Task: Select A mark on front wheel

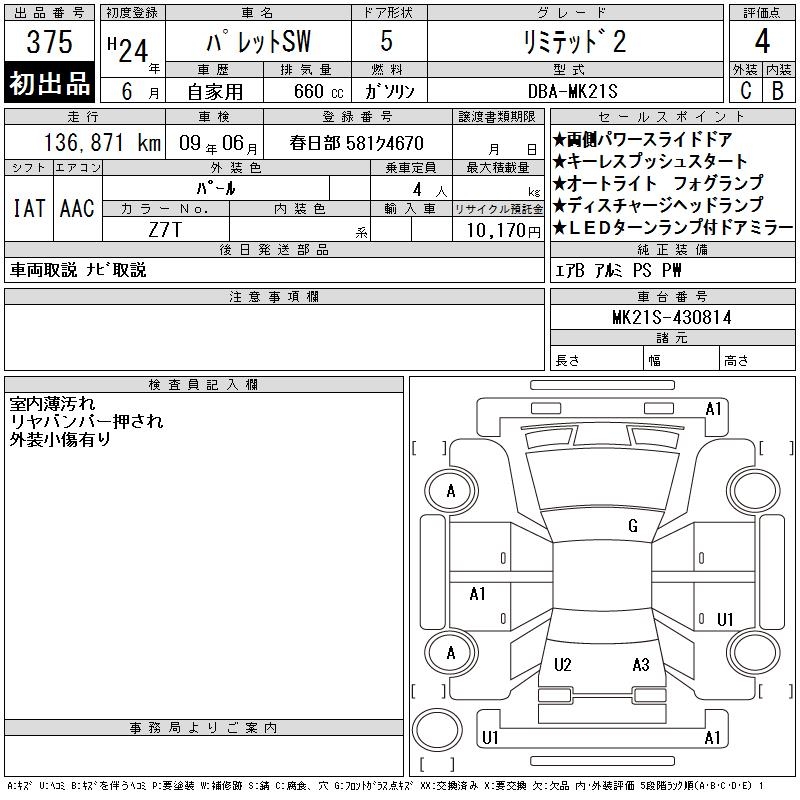Action: (x=451, y=491)
